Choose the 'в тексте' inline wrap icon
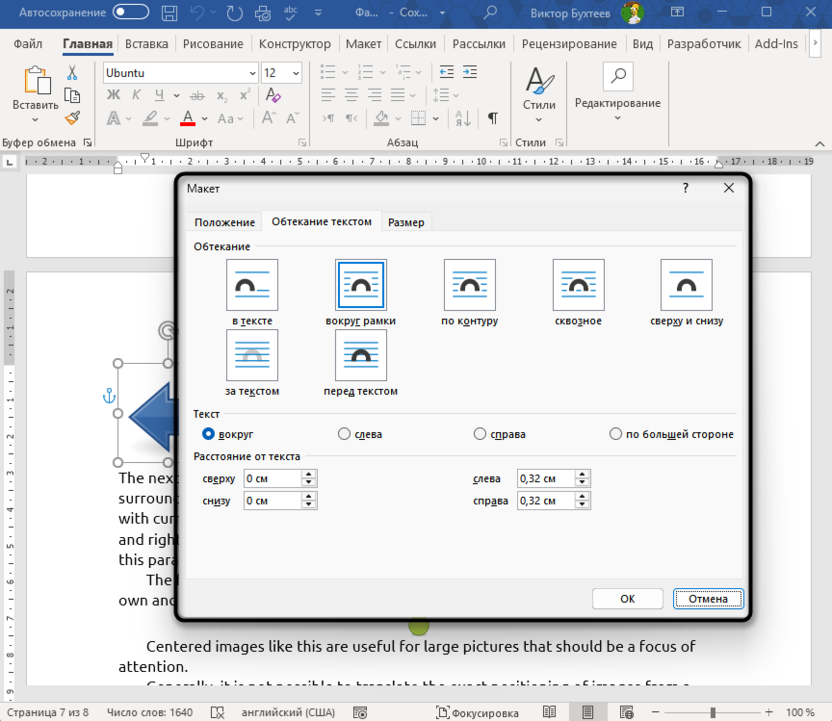 pyautogui.click(x=252, y=285)
